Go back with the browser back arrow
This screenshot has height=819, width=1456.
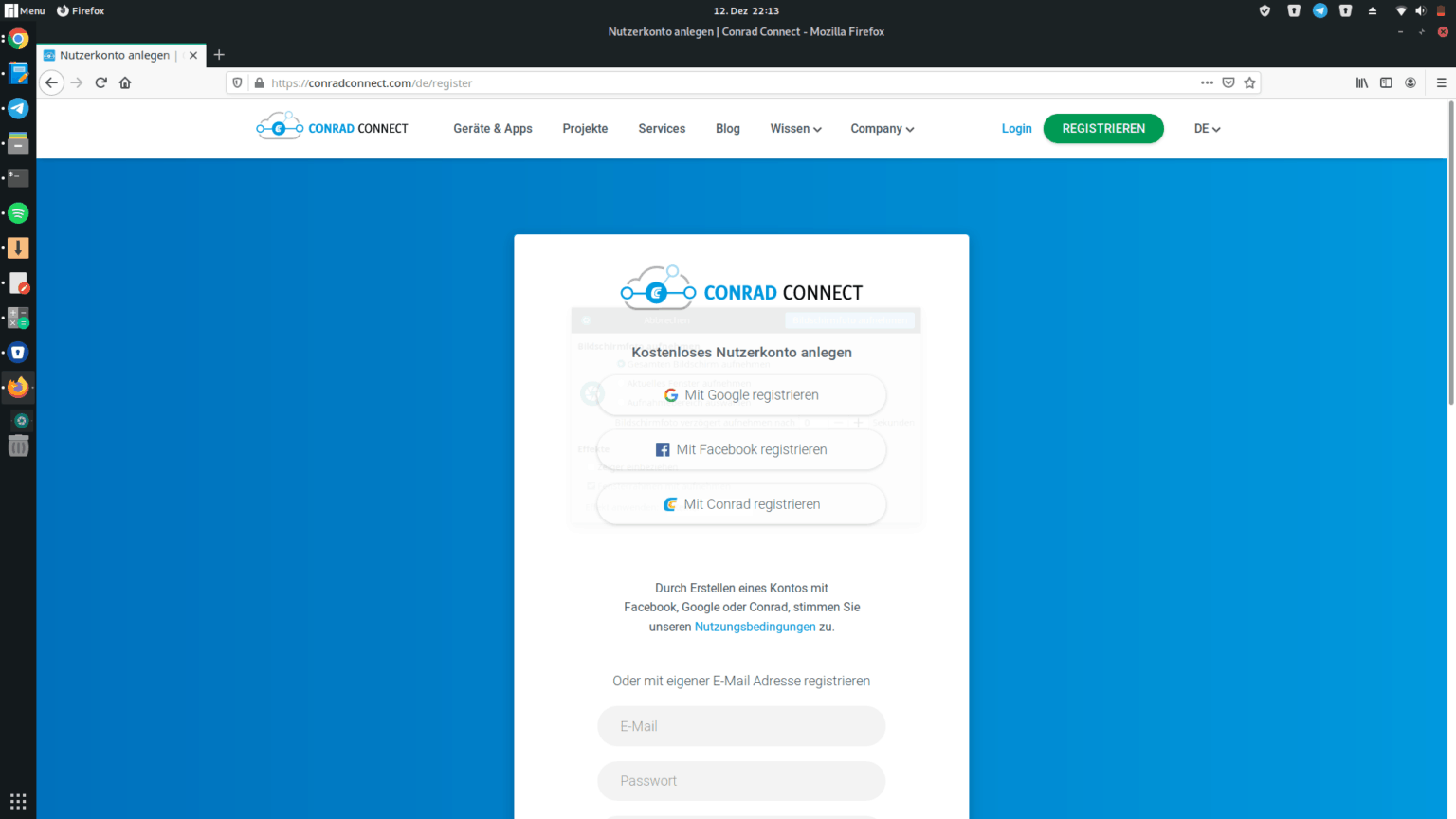[x=52, y=82]
